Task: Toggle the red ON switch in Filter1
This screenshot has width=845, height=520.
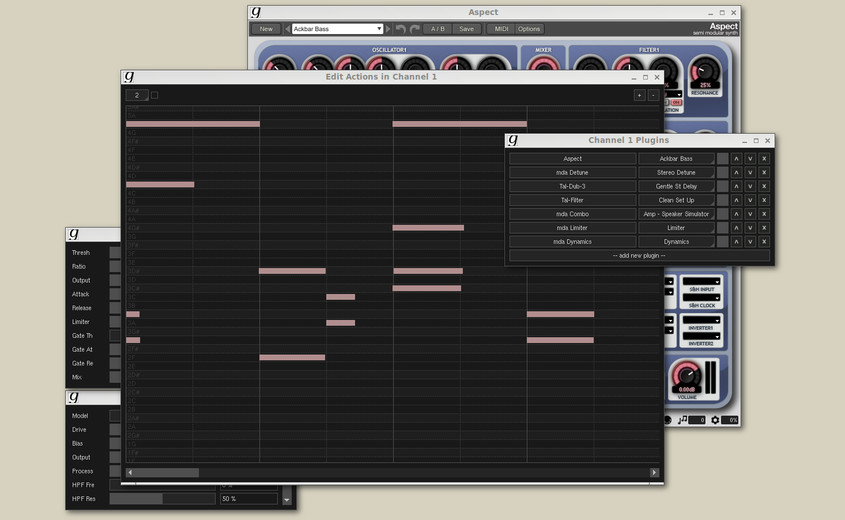Action: 676,102
